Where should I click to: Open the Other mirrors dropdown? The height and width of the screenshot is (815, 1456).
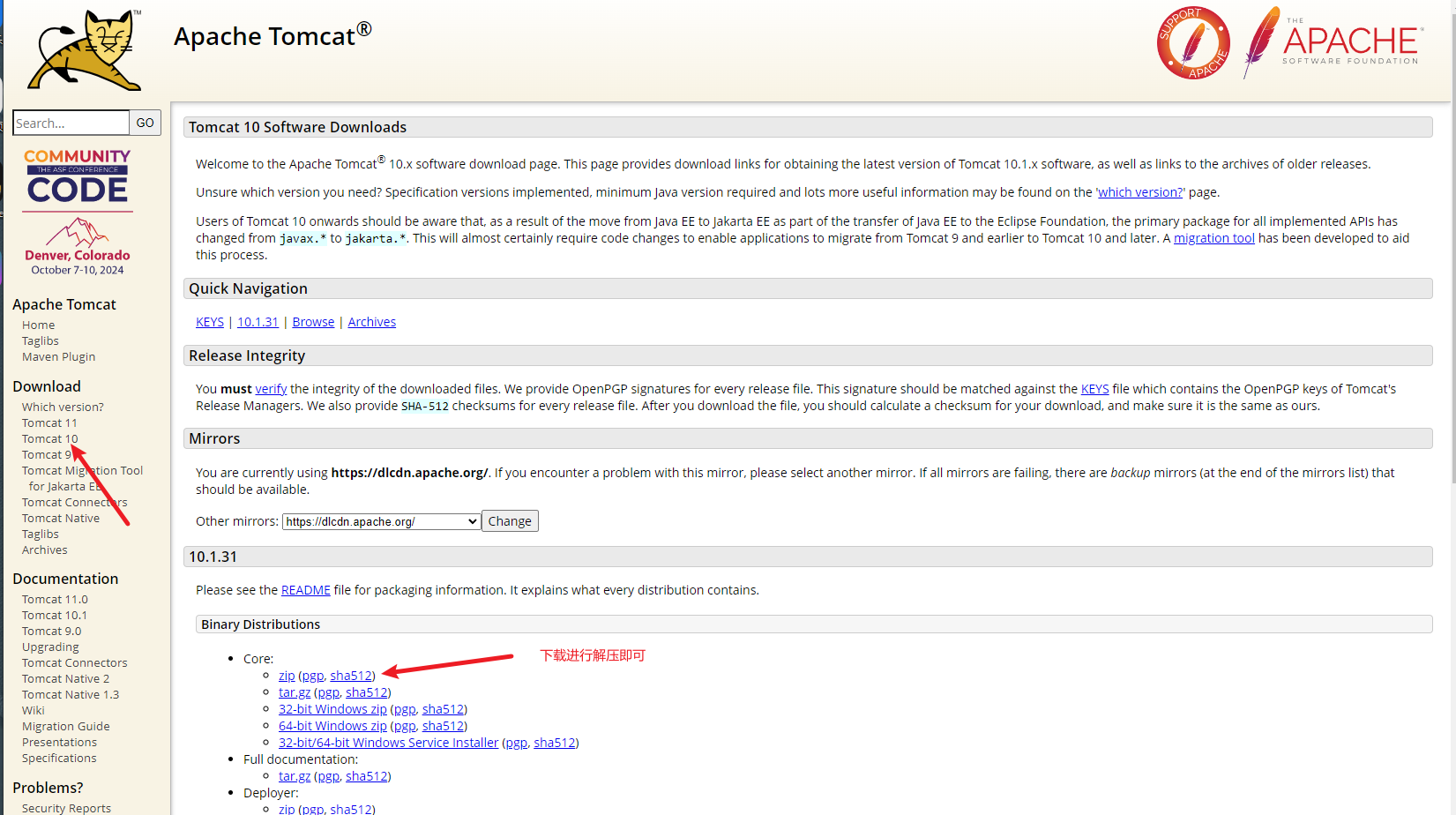point(381,521)
